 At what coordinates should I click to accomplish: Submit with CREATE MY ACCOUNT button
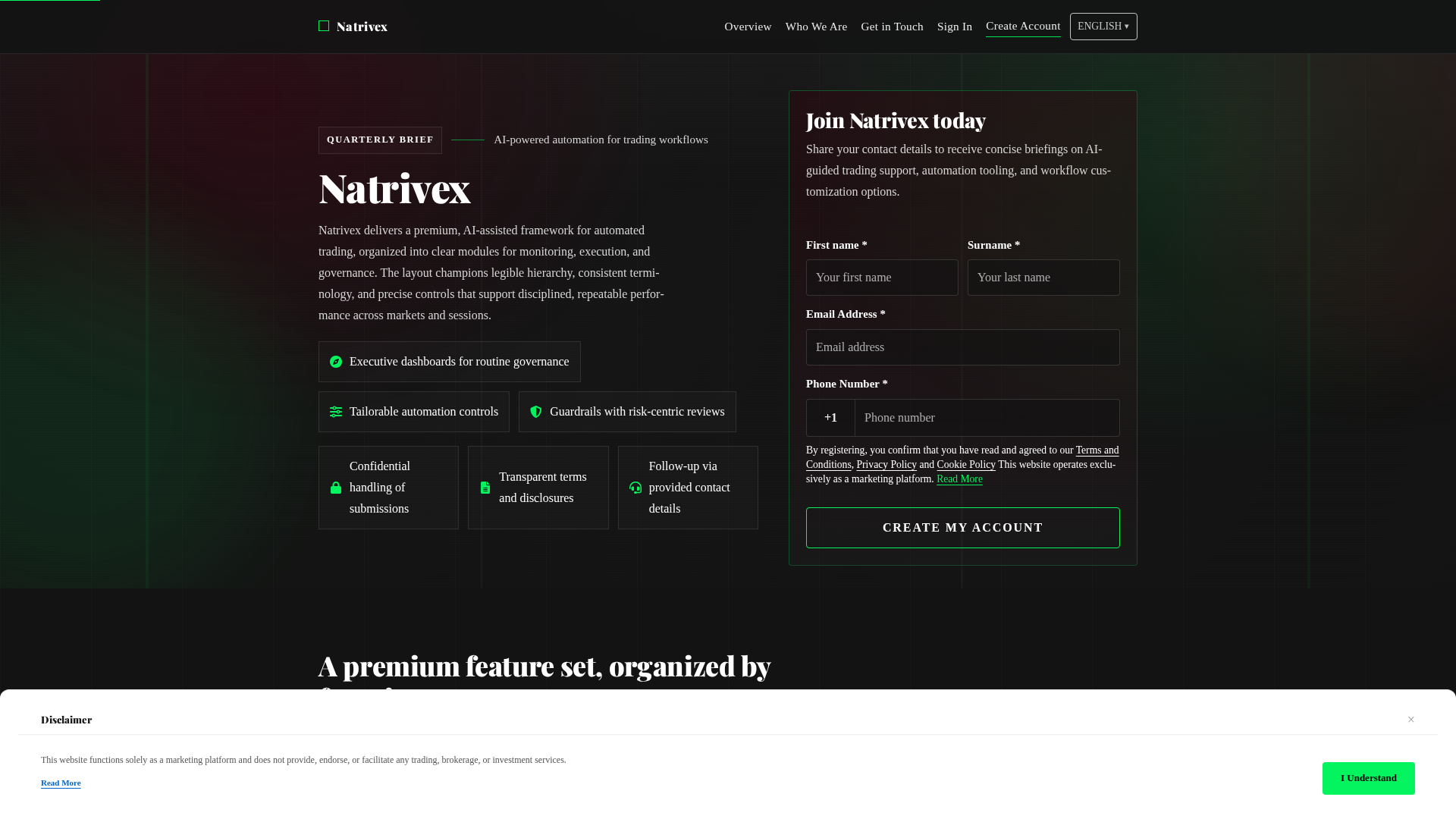pyautogui.click(x=963, y=528)
